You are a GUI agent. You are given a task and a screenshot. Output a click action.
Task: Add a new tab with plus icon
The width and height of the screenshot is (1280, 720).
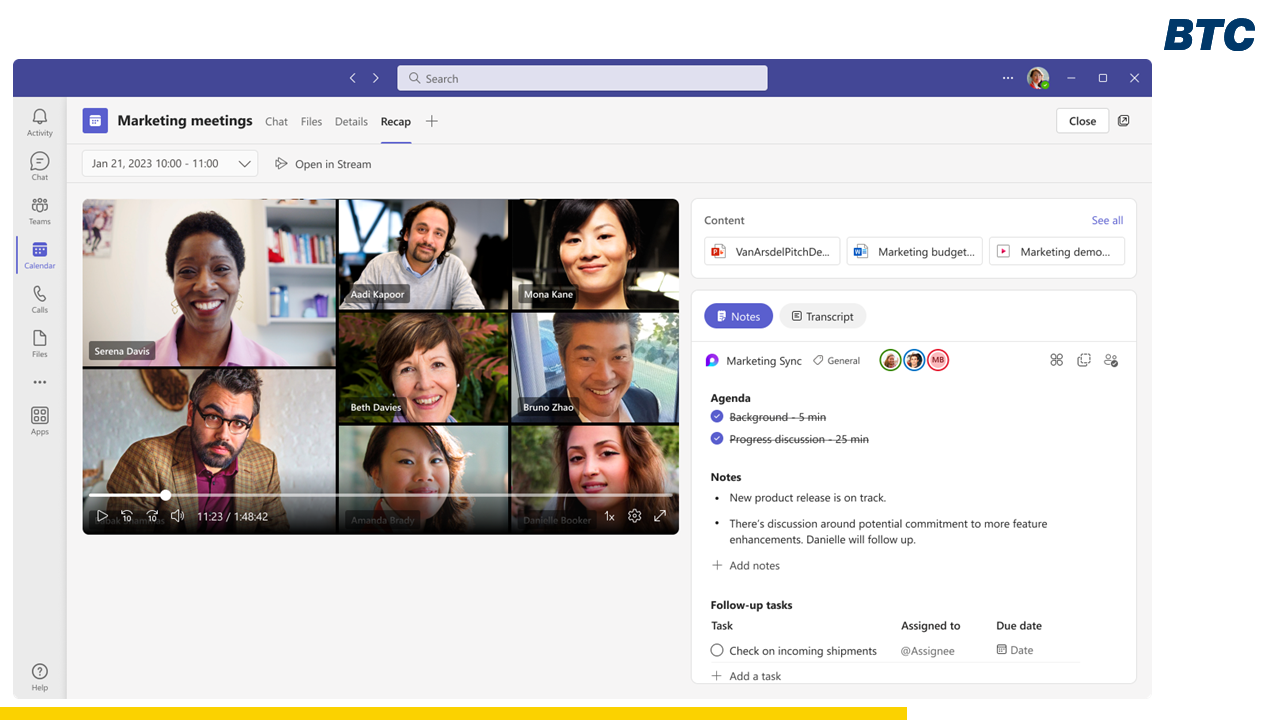(432, 121)
